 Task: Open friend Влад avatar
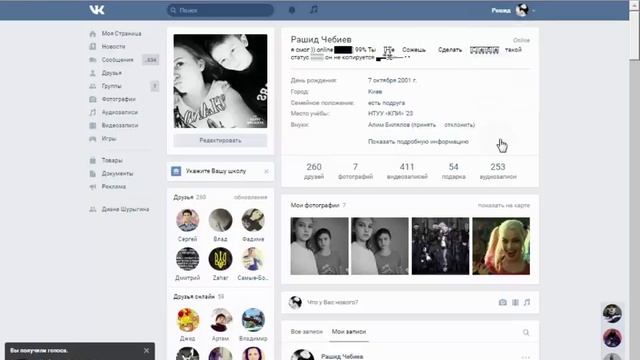(220, 220)
